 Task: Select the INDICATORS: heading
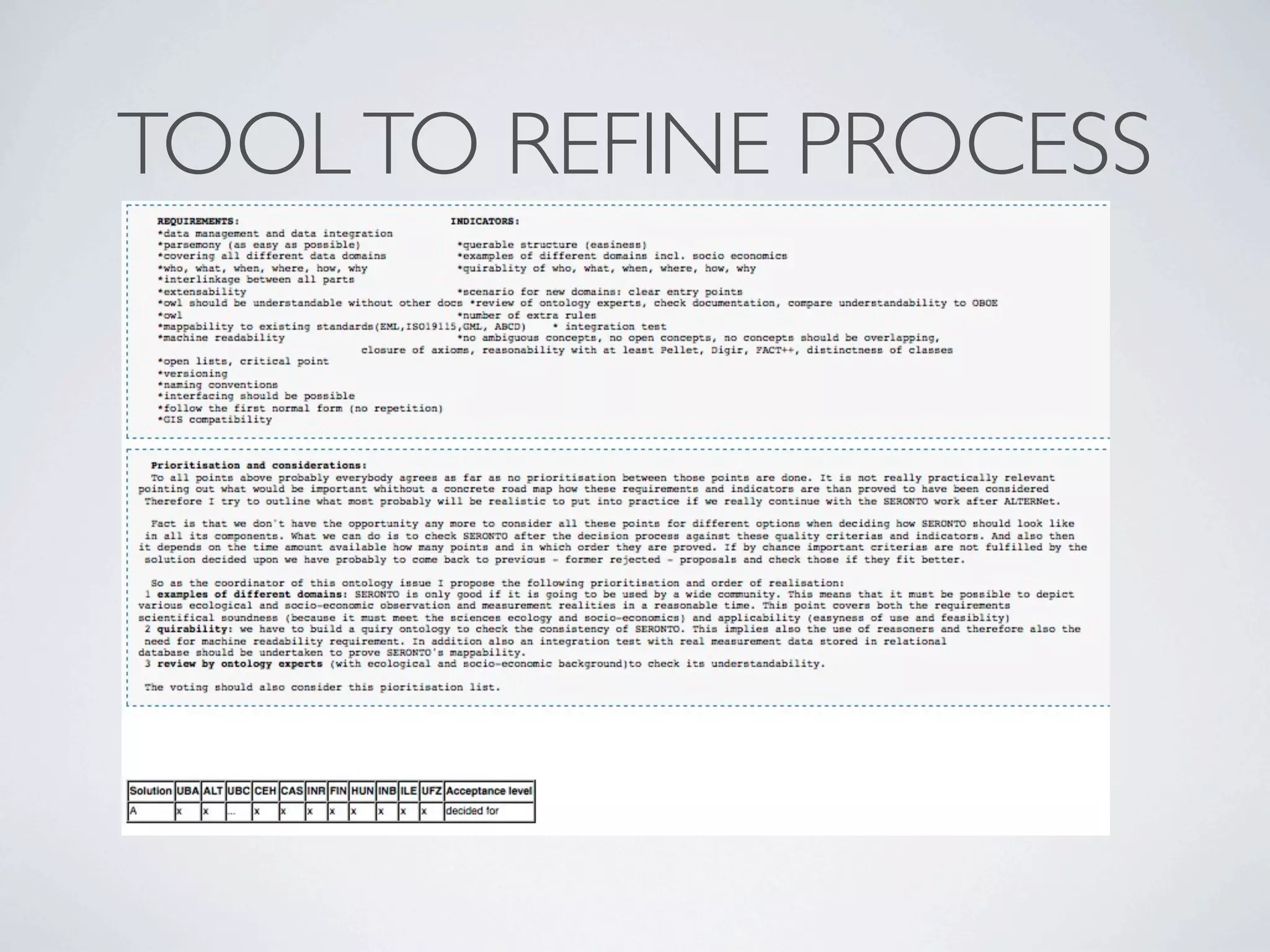click(x=485, y=221)
